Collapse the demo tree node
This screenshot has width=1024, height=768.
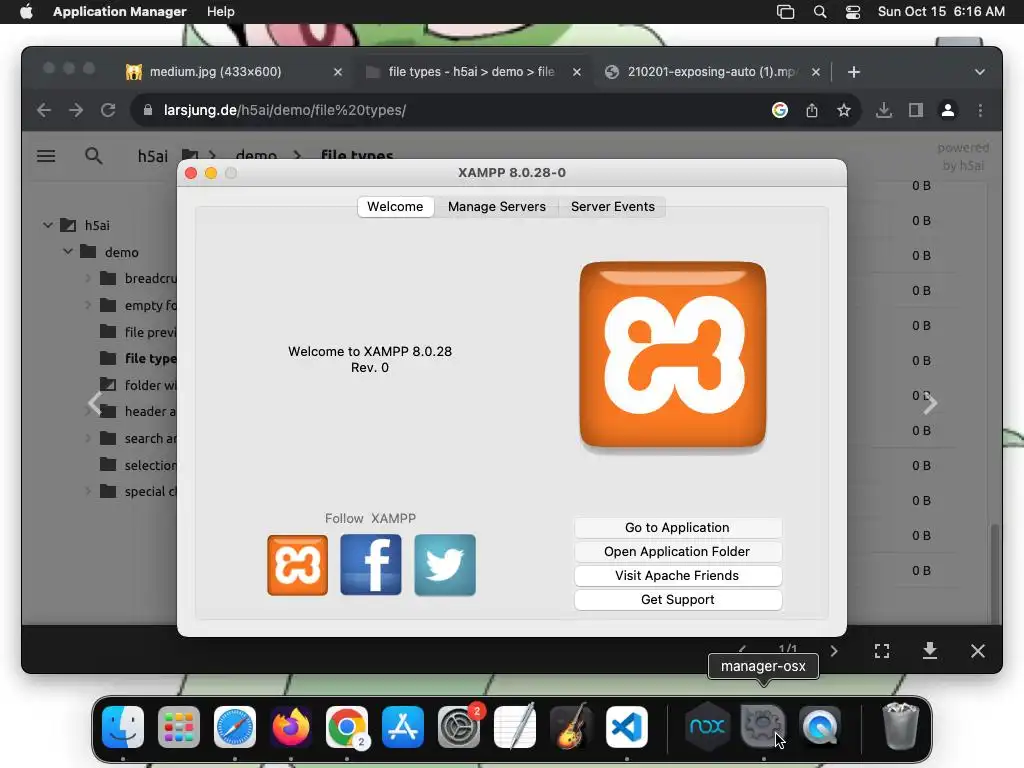click(68, 251)
